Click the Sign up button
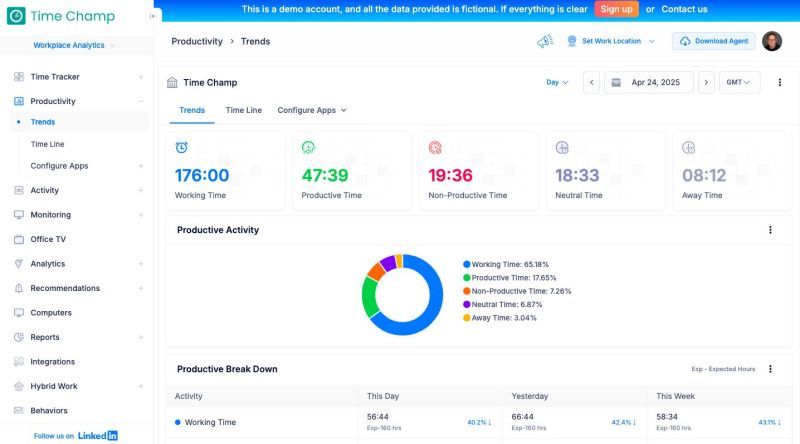This screenshot has width=800, height=444. 616,9
